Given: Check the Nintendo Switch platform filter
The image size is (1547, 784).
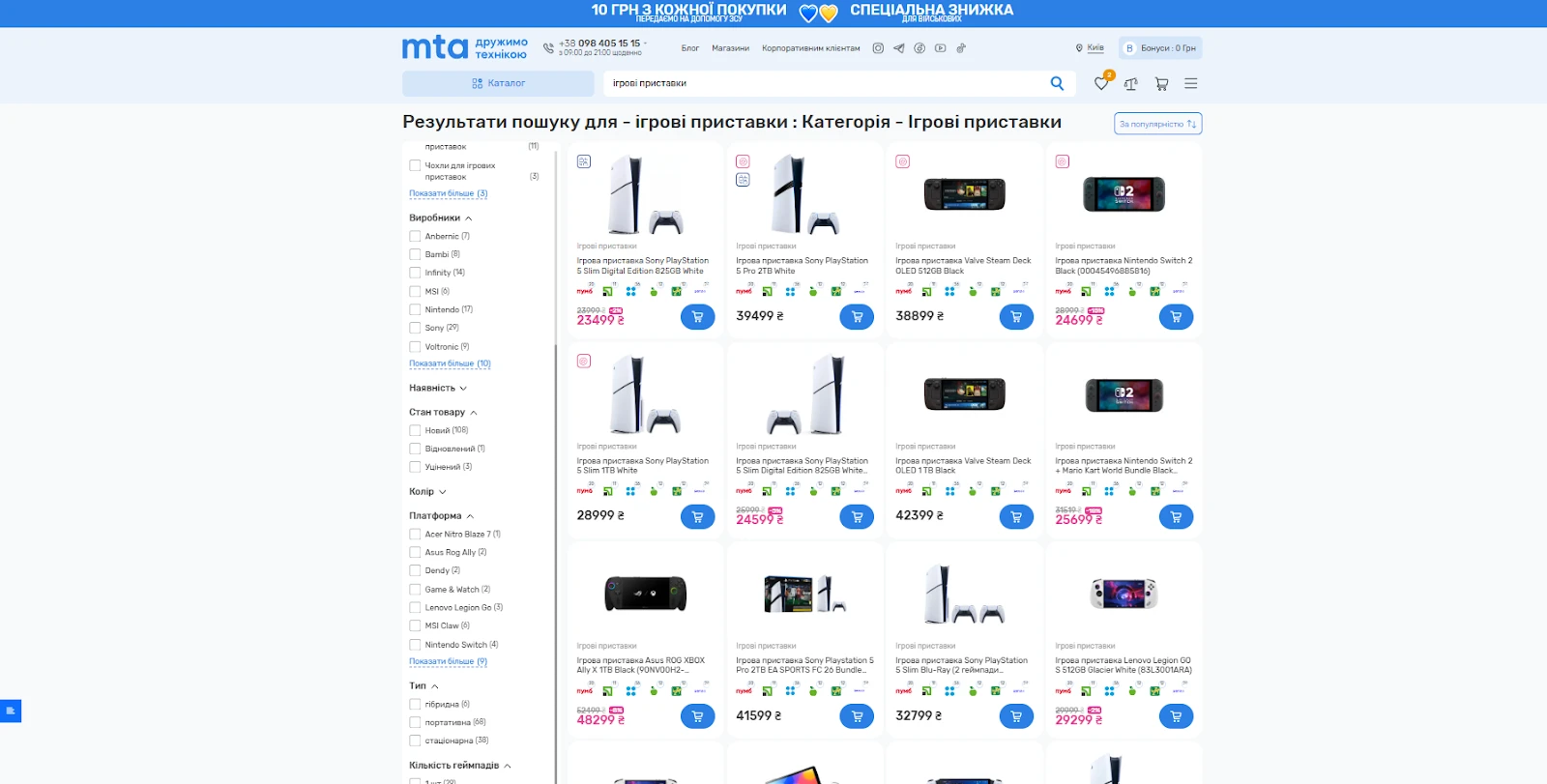Looking at the screenshot, I should [415, 645].
